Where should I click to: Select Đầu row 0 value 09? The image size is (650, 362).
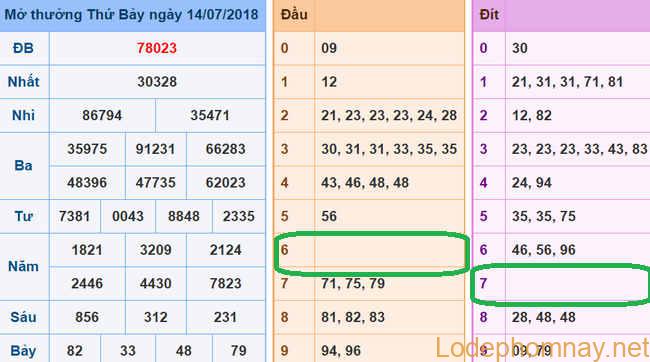point(329,48)
